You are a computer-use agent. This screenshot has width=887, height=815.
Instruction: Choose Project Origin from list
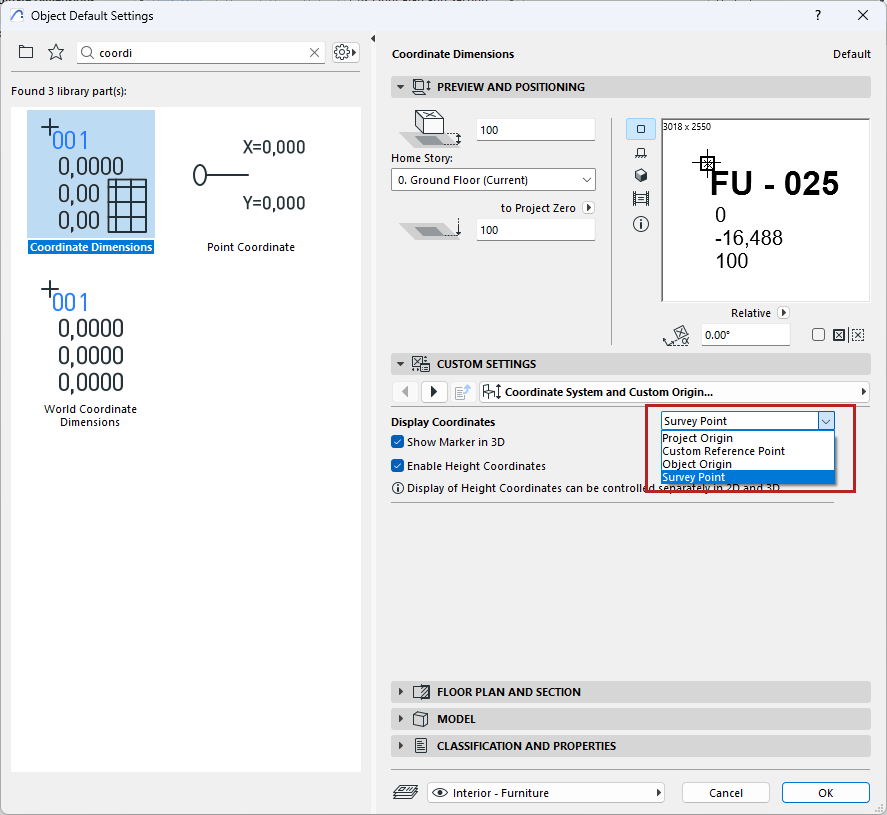(698, 438)
